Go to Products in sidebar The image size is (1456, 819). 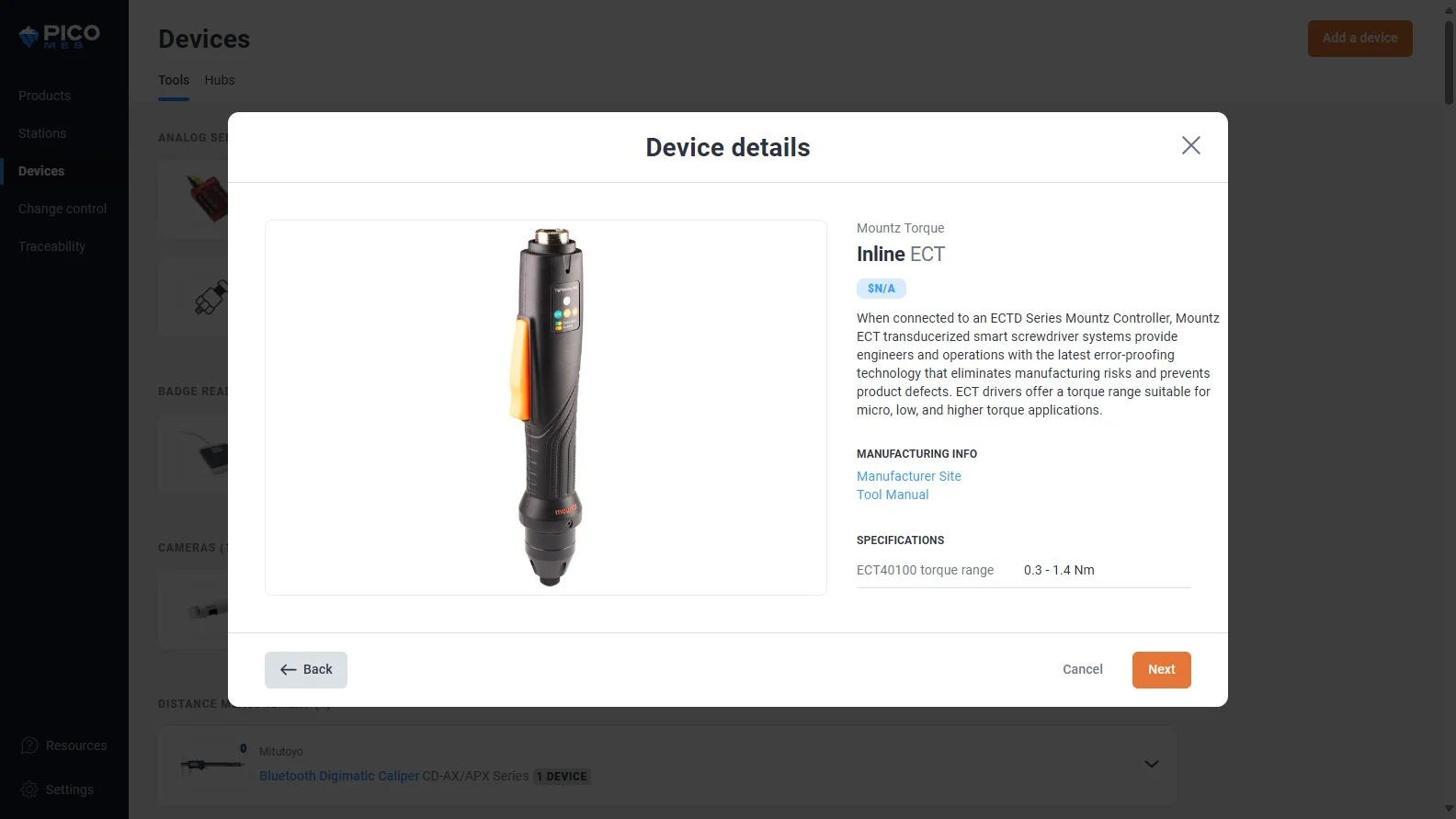[44, 96]
